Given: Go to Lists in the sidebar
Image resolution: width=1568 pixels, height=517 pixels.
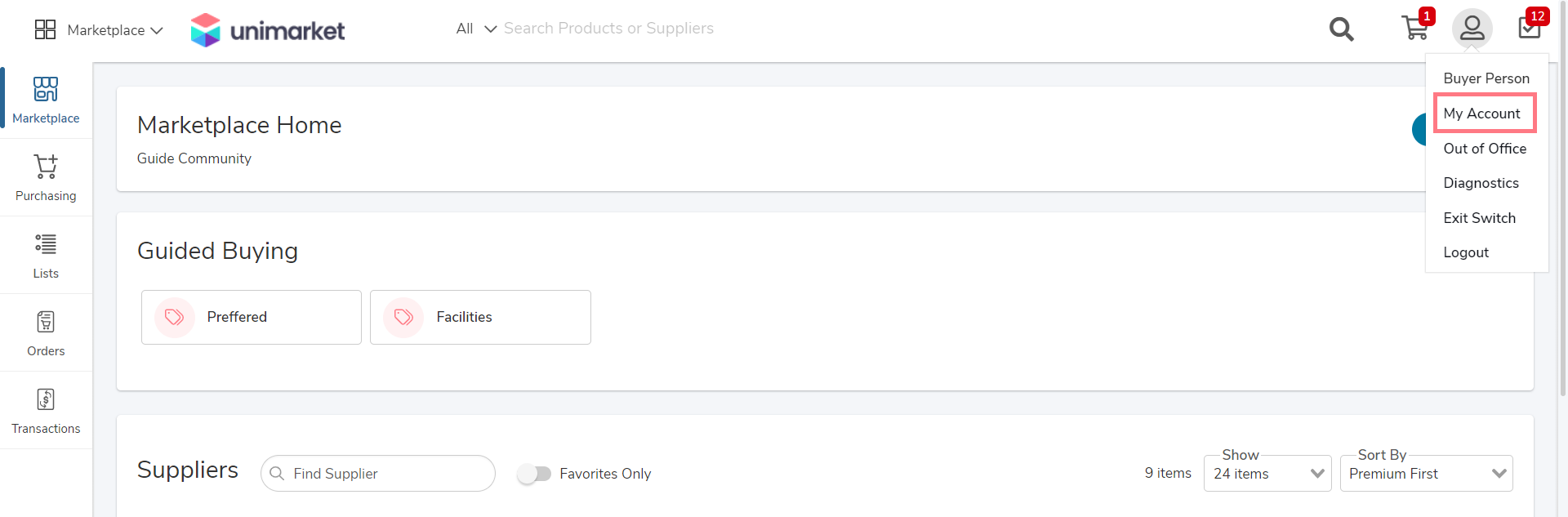Looking at the screenshot, I should coord(46,255).
